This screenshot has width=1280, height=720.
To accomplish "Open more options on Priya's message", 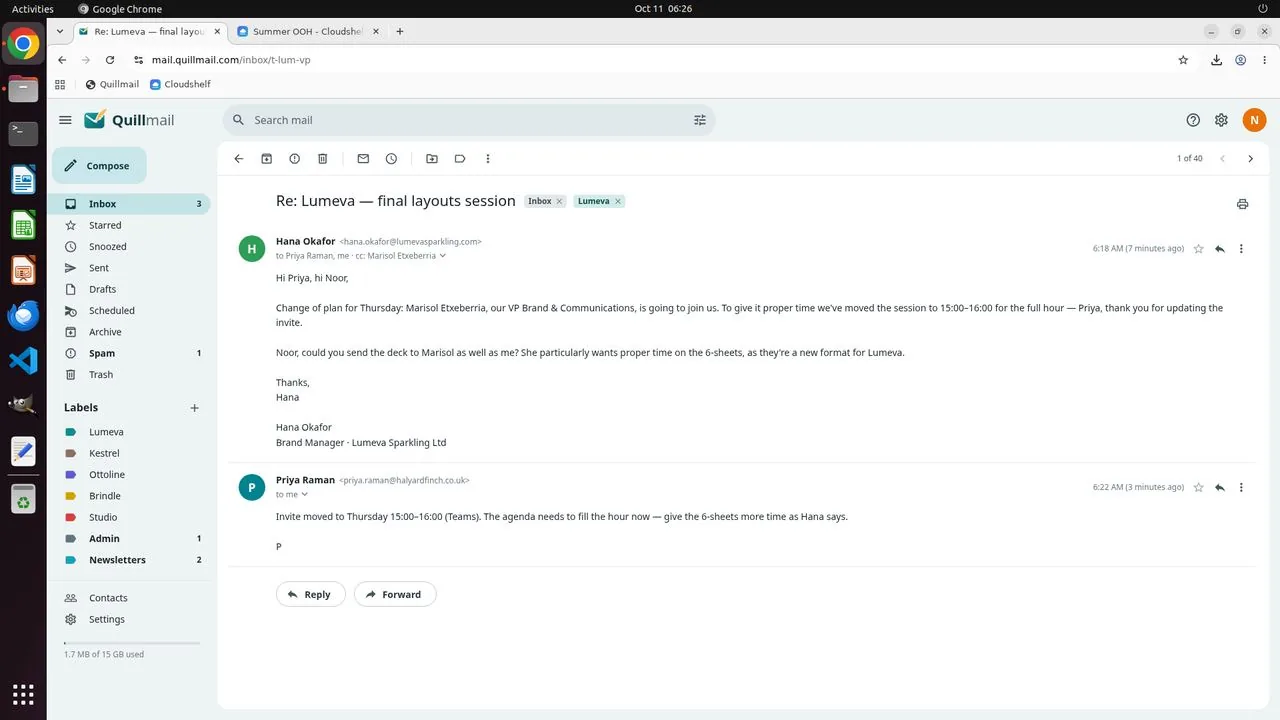I will tap(1241, 488).
